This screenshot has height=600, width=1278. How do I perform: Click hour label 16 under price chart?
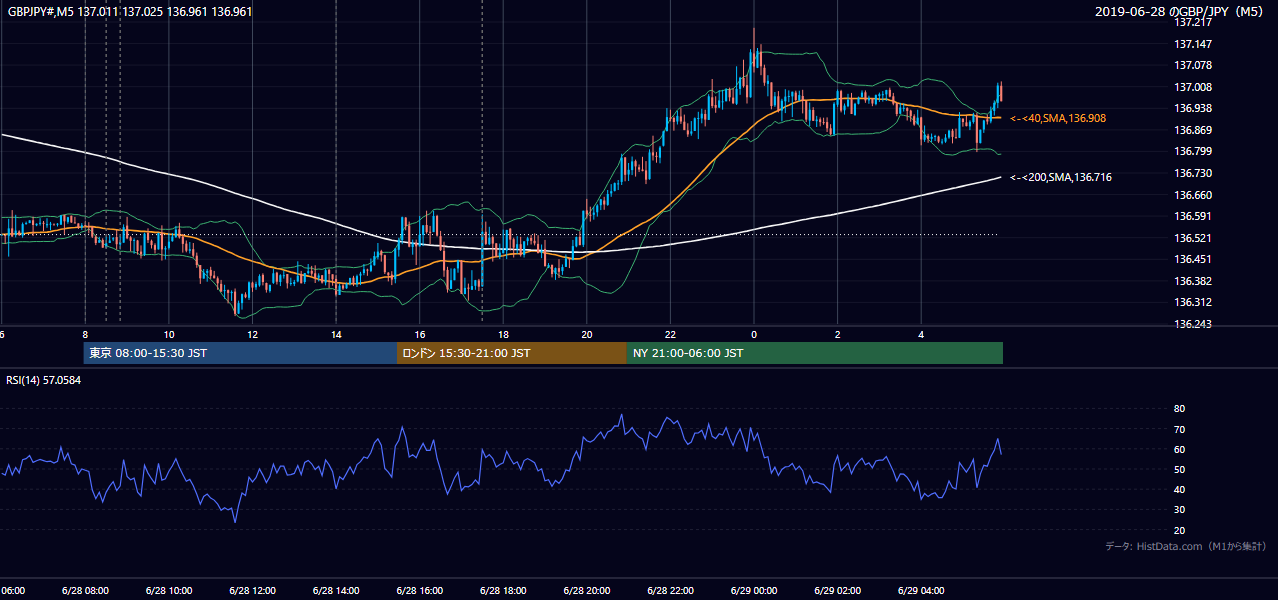click(420, 335)
